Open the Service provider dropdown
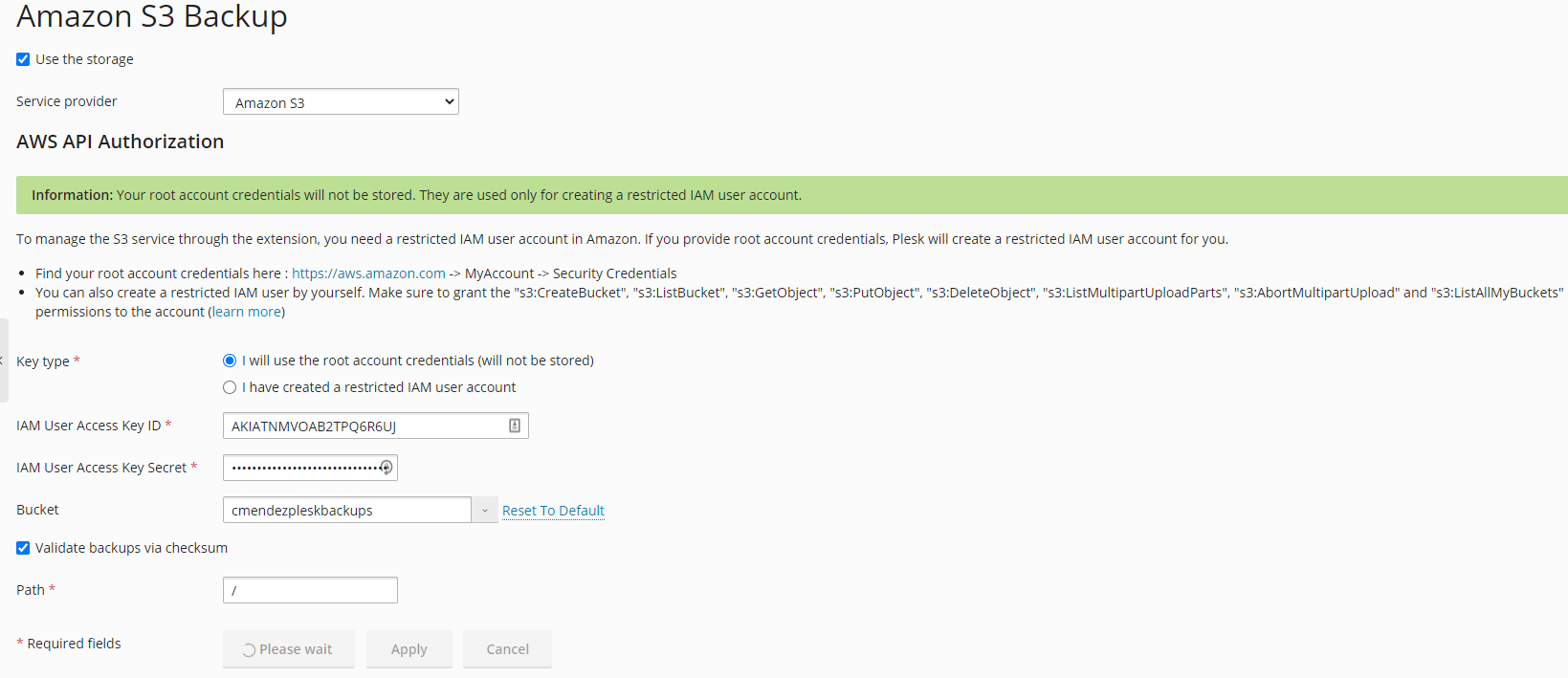 click(341, 102)
